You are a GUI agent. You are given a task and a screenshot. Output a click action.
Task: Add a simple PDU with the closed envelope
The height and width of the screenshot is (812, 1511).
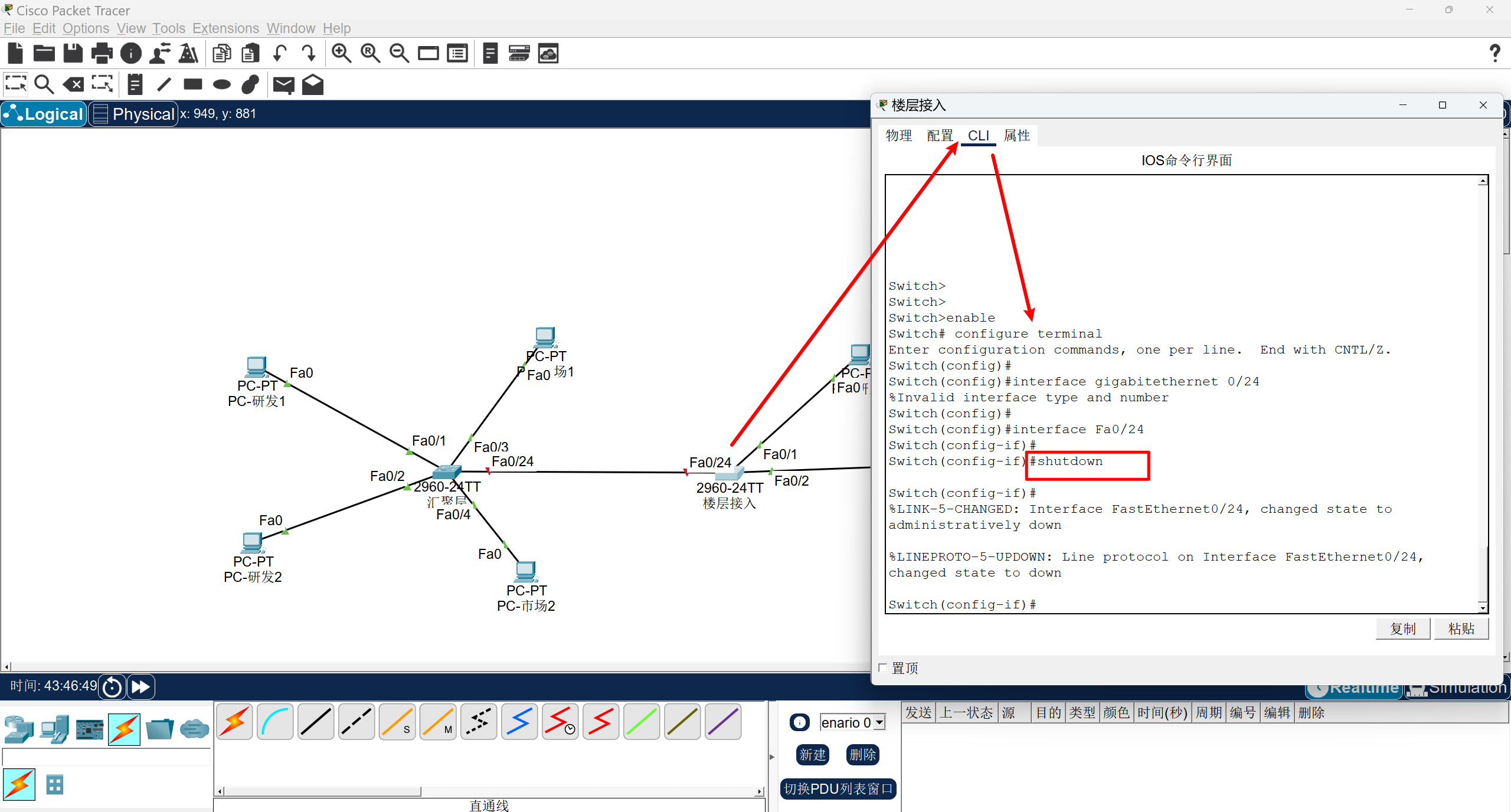(x=284, y=85)
